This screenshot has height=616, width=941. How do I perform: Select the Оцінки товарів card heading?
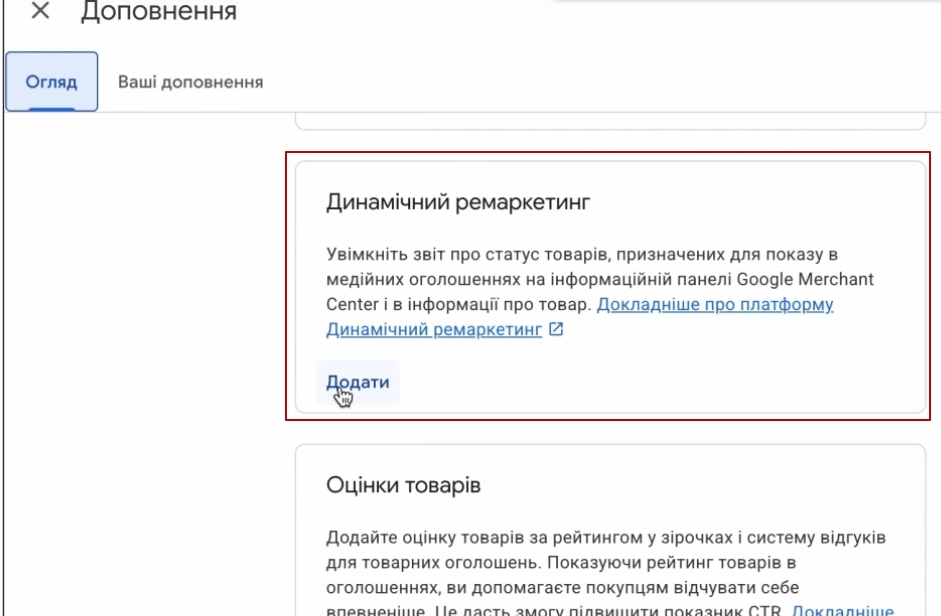point(404,487)
